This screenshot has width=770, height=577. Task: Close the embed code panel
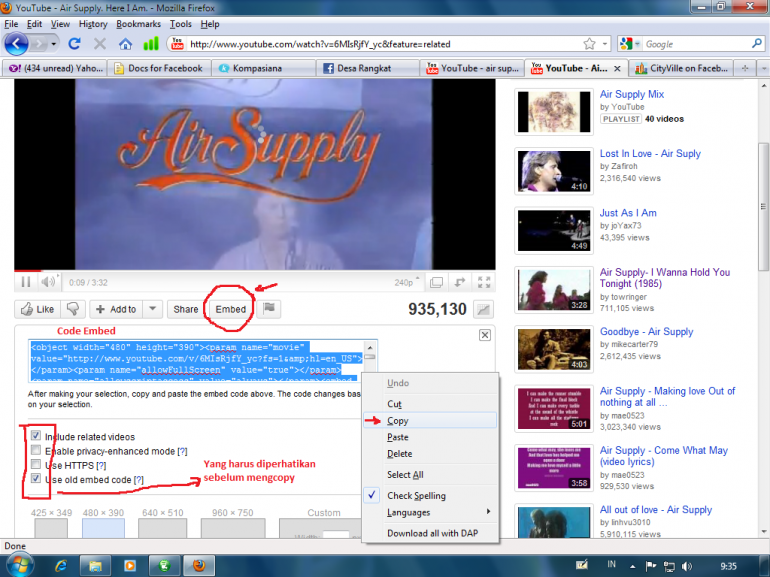pyautogui.click(x=485, y=335)
